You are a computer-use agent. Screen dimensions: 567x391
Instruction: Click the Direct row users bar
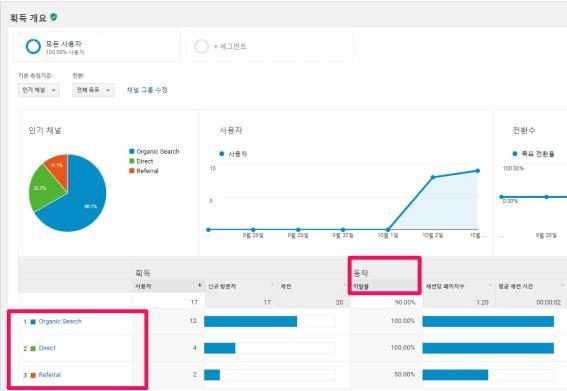[x=220, y=348]
